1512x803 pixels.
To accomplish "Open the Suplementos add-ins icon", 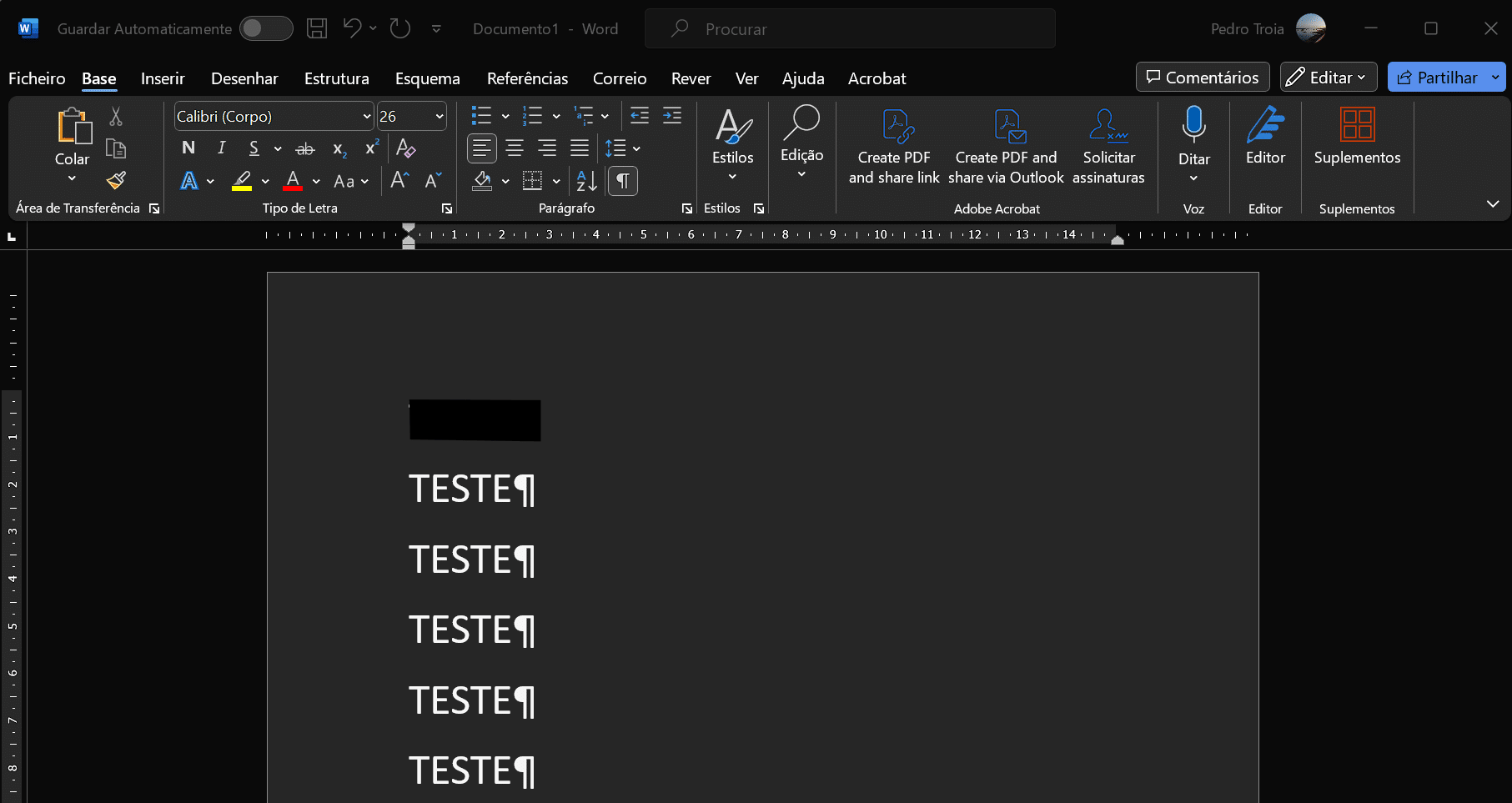I will point(1357,125).
